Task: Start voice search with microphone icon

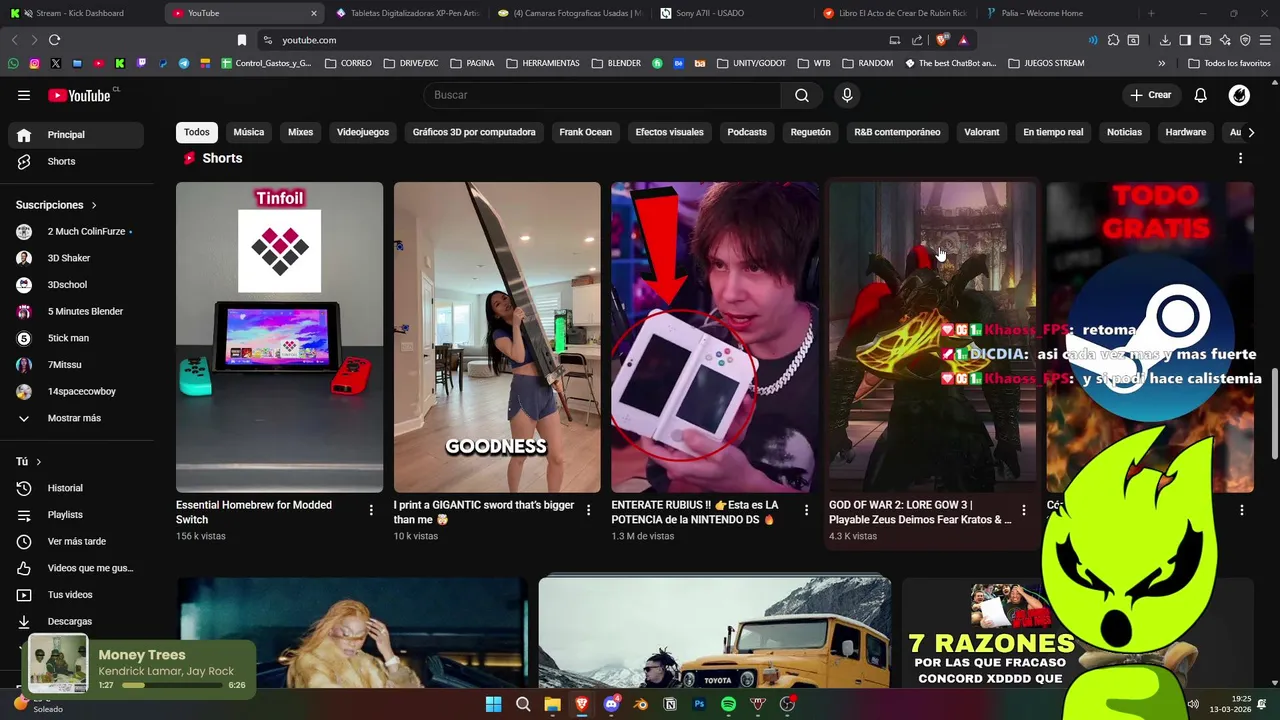Action: (x=847, y=95)
